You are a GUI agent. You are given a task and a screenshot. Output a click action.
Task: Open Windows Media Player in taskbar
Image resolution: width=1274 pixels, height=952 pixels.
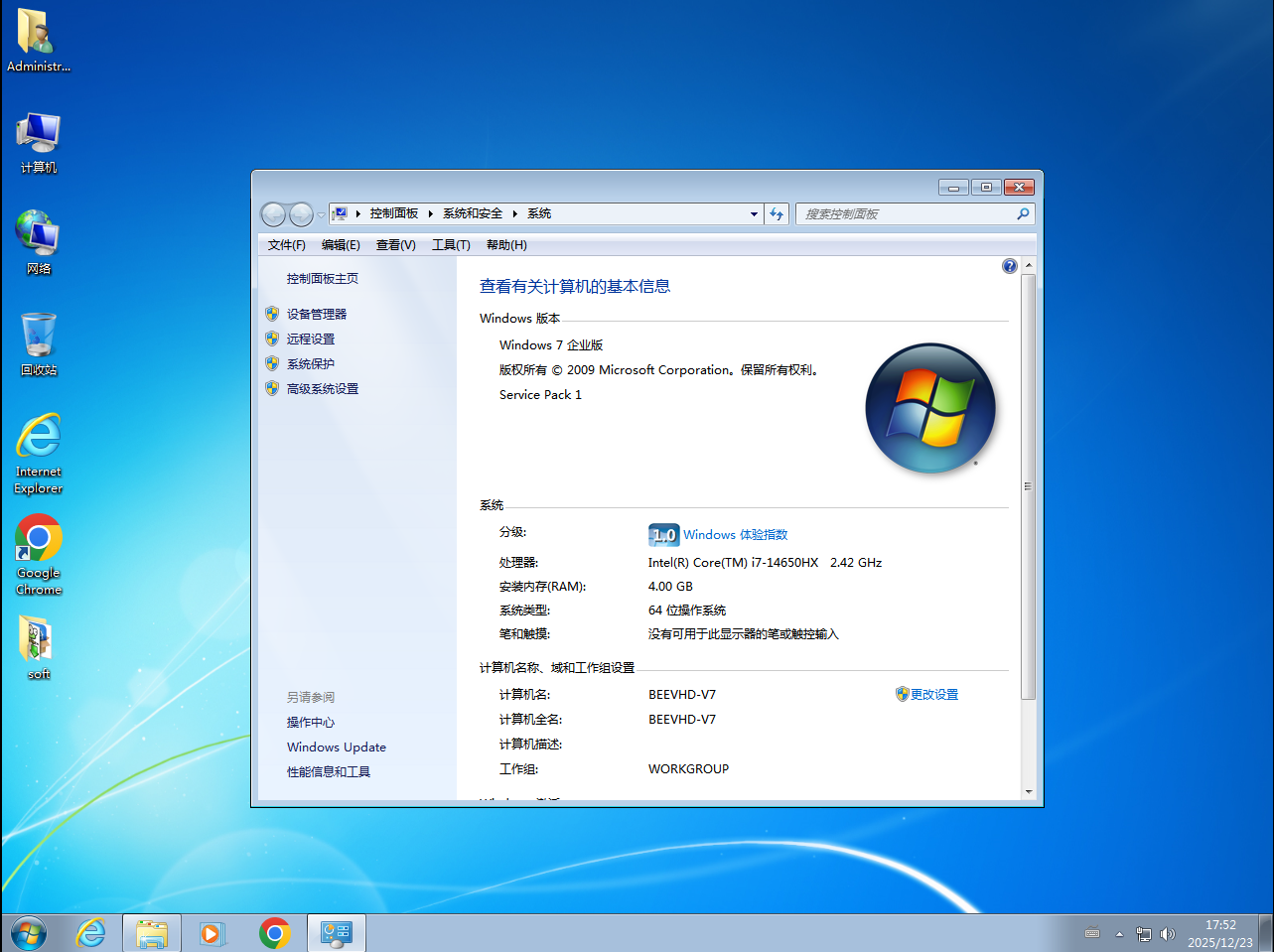coord(212,933)
